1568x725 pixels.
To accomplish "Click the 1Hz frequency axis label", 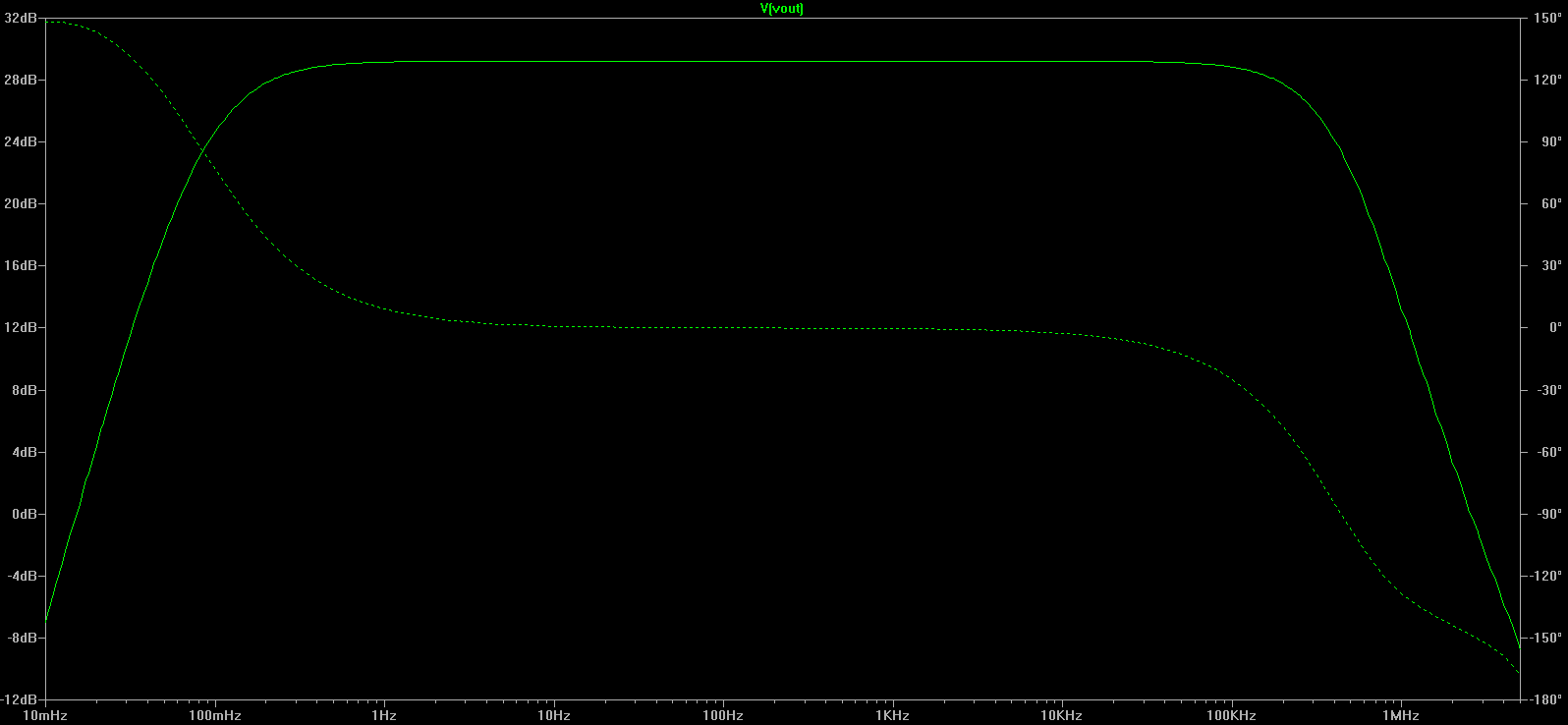I will tap(384, 715).
